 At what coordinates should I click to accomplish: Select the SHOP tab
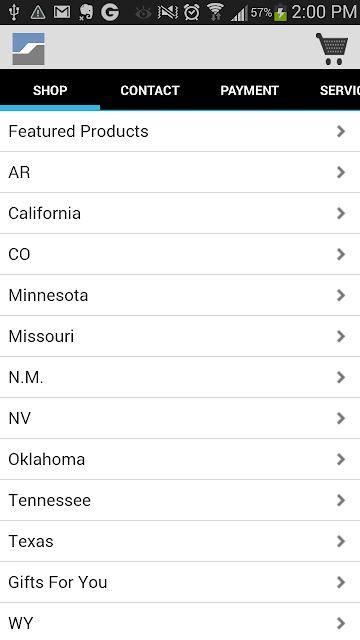[50, 90]
